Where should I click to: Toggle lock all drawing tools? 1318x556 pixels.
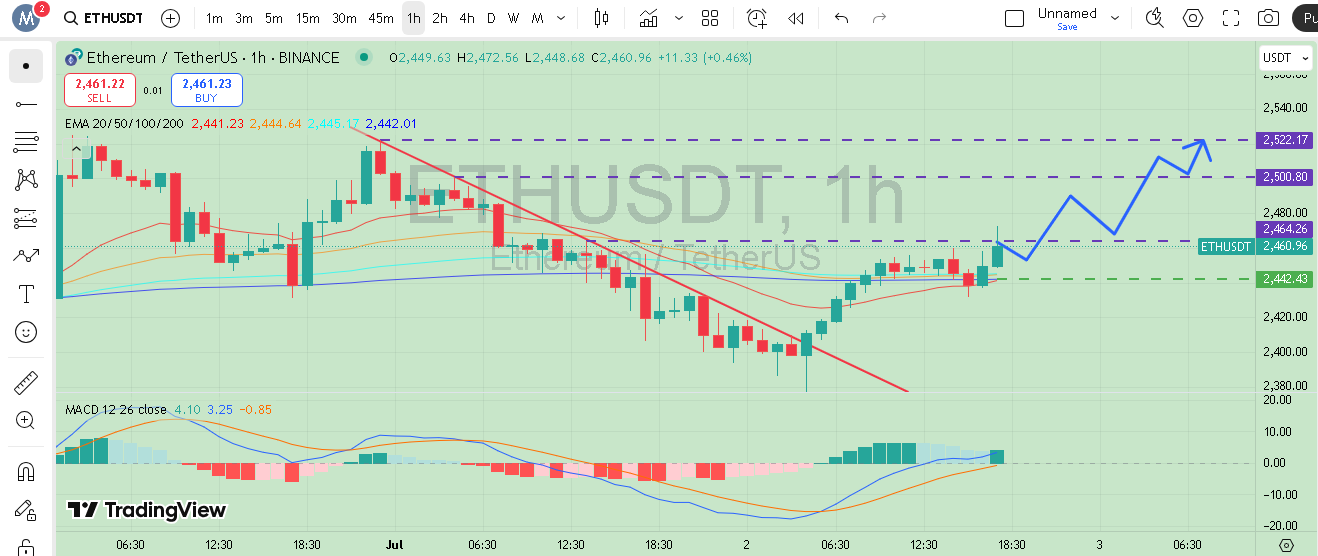[26, 546]
